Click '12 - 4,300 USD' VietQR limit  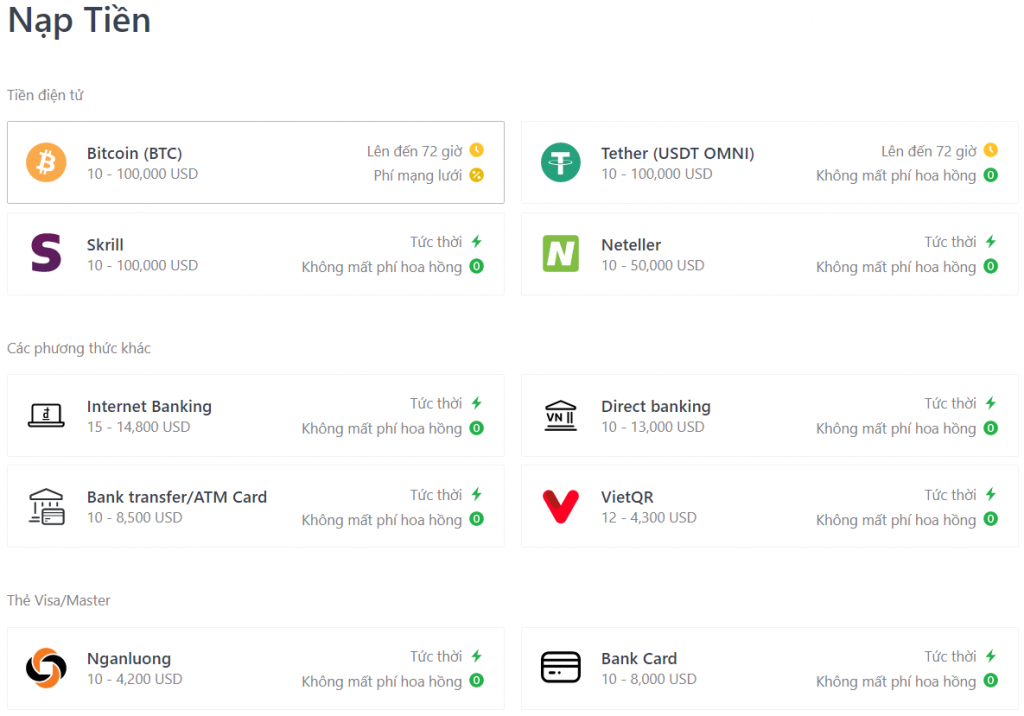[x=649, y=517]
